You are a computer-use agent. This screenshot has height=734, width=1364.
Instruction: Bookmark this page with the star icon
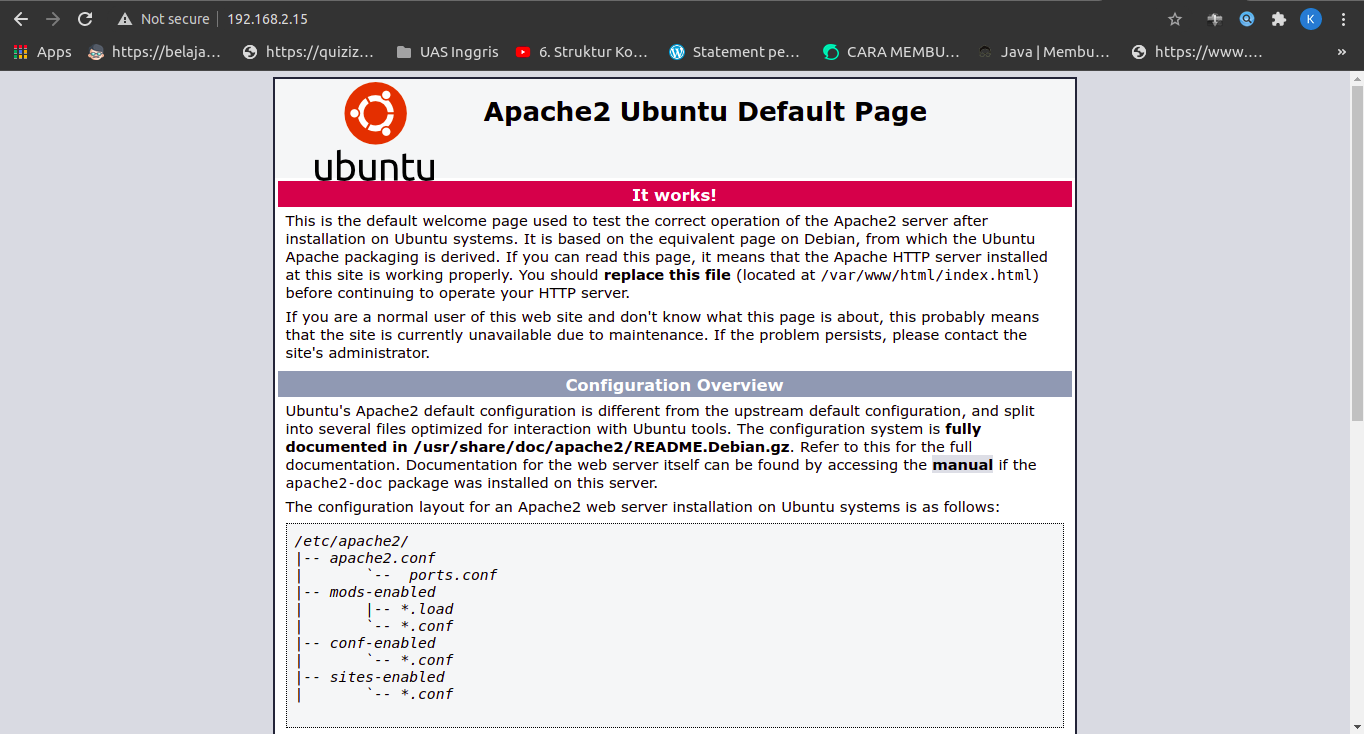(x=1175, y=19)
